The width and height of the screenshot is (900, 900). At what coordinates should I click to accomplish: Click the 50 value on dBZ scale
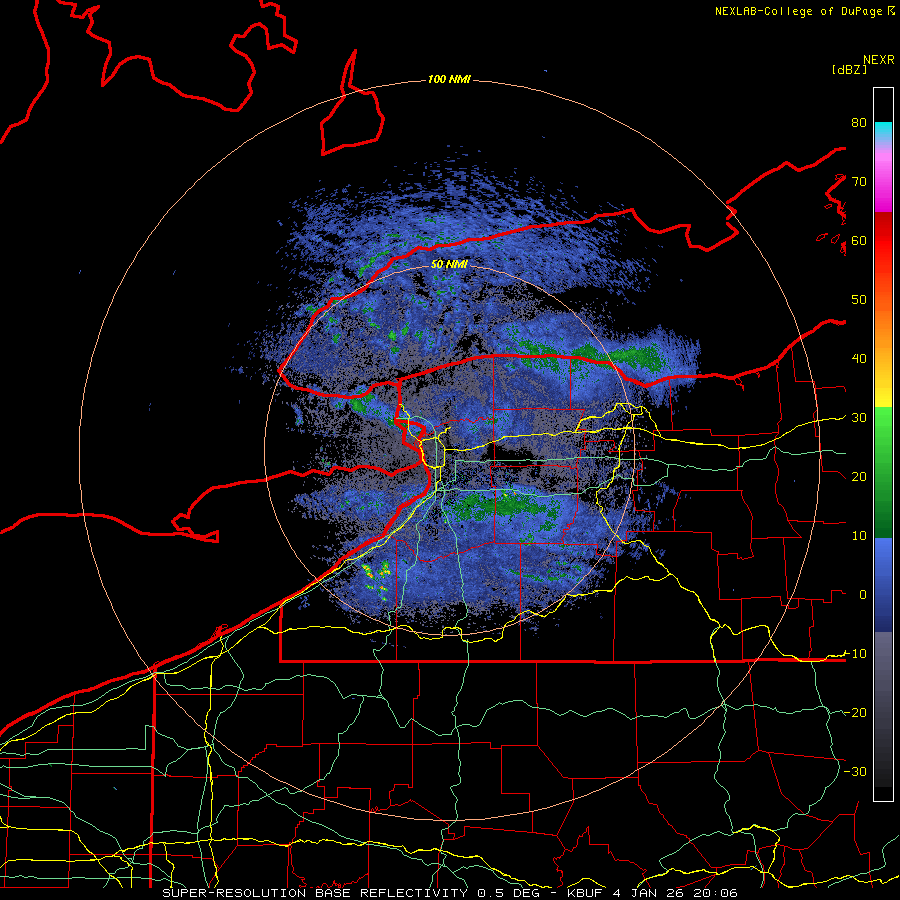point(859,300)
